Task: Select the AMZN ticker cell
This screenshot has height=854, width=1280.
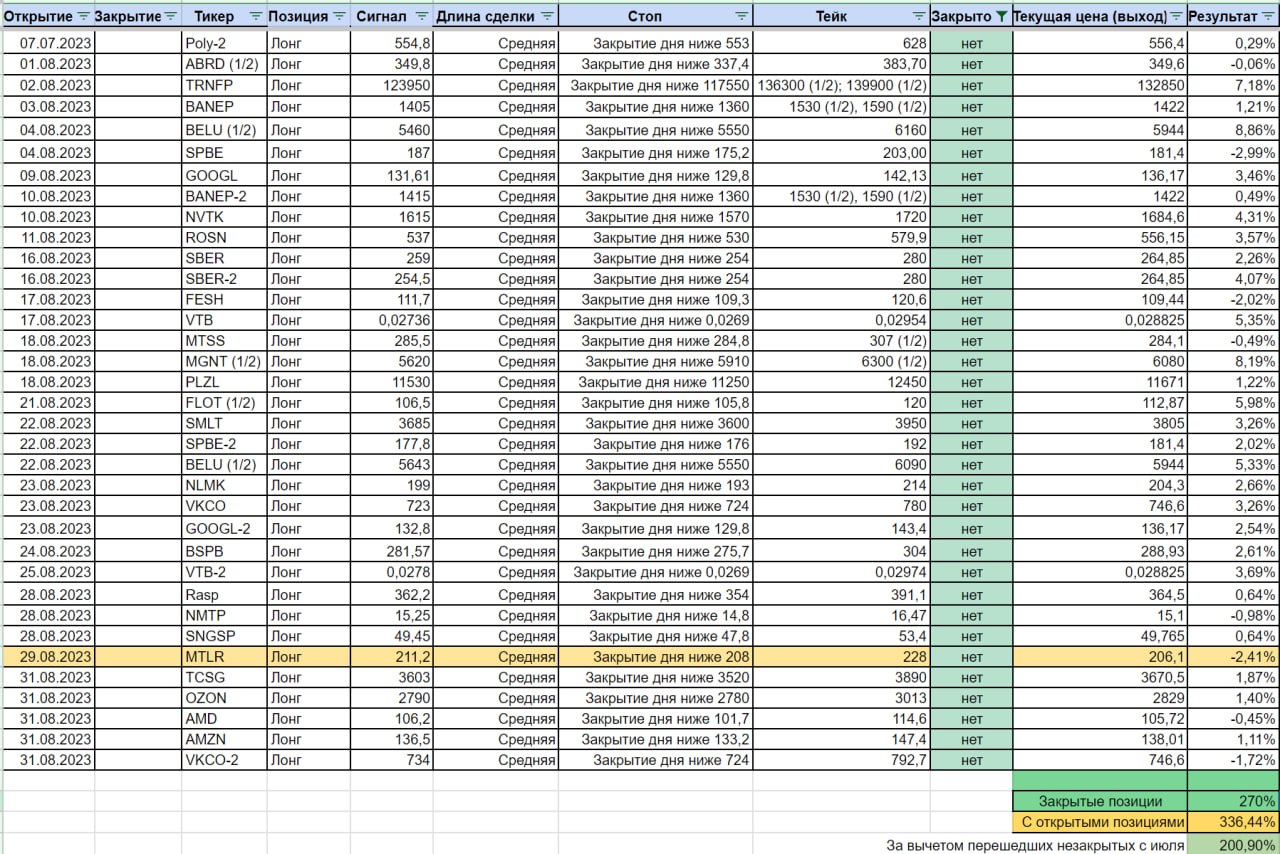Action: tap(223, 740)
